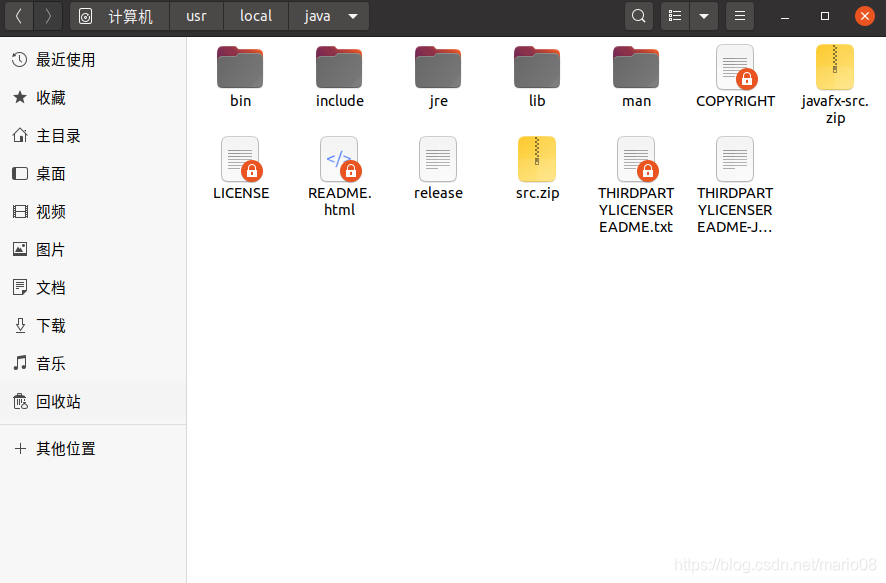Click the 计算机 path segment
Screen dimensions: 886x583
[x=119, y=16]
